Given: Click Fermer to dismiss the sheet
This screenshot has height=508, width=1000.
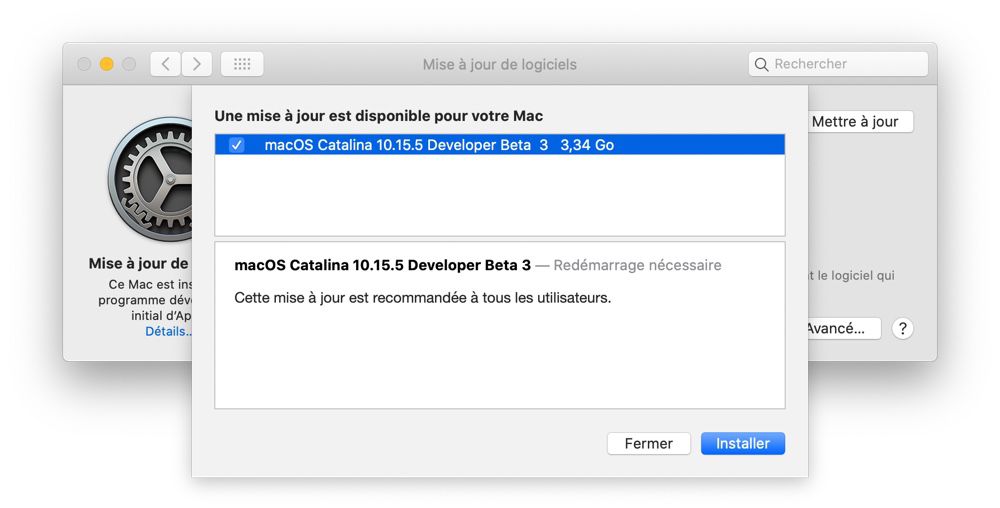Looking at the screenshot, I should pos(649,443).
